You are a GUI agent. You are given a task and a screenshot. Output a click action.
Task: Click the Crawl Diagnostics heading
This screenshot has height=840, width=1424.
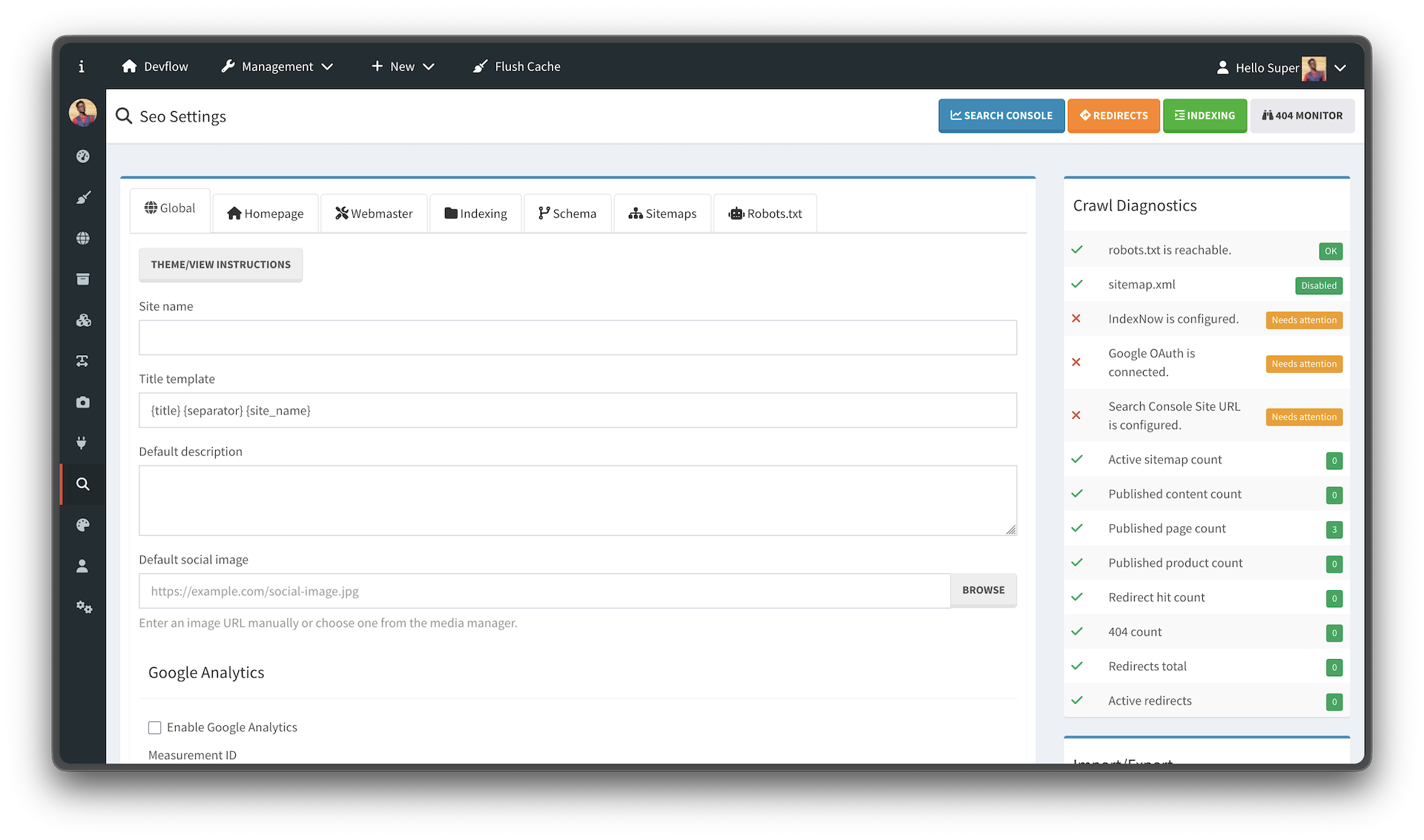(x=1135, y=205)
